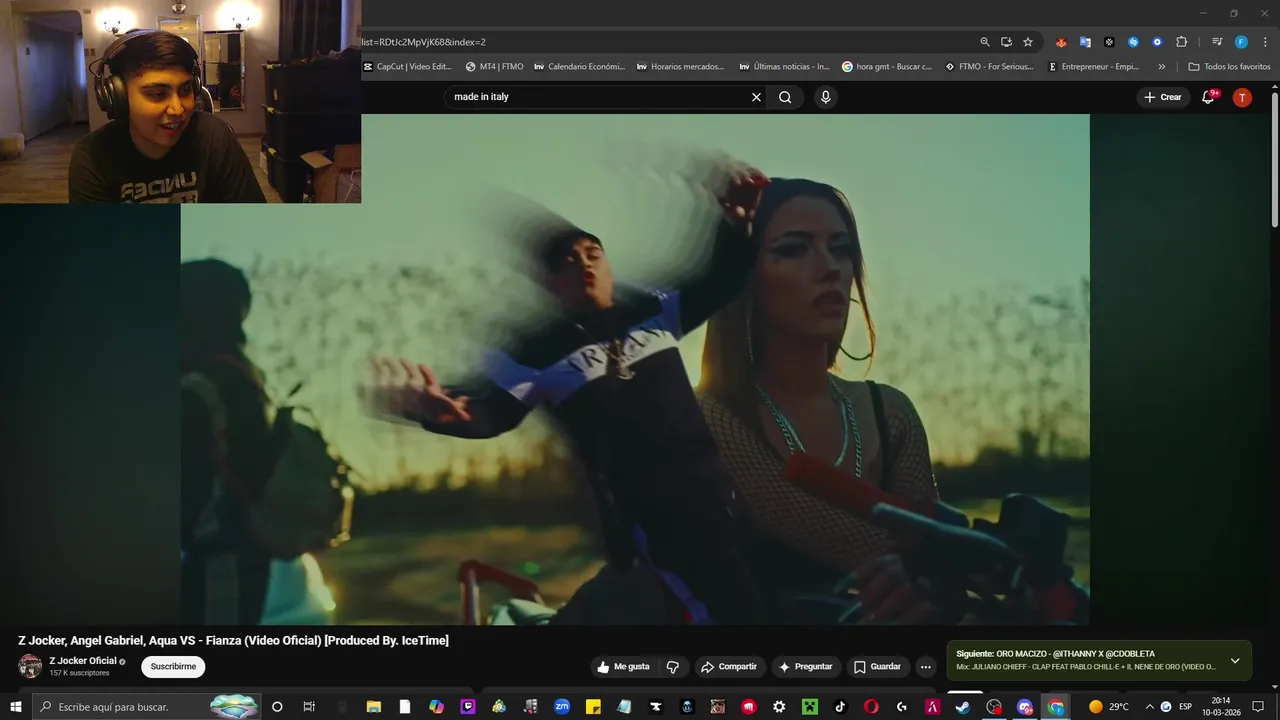
Task: Open Task View in the taskbar
Action: coord(309,707)
